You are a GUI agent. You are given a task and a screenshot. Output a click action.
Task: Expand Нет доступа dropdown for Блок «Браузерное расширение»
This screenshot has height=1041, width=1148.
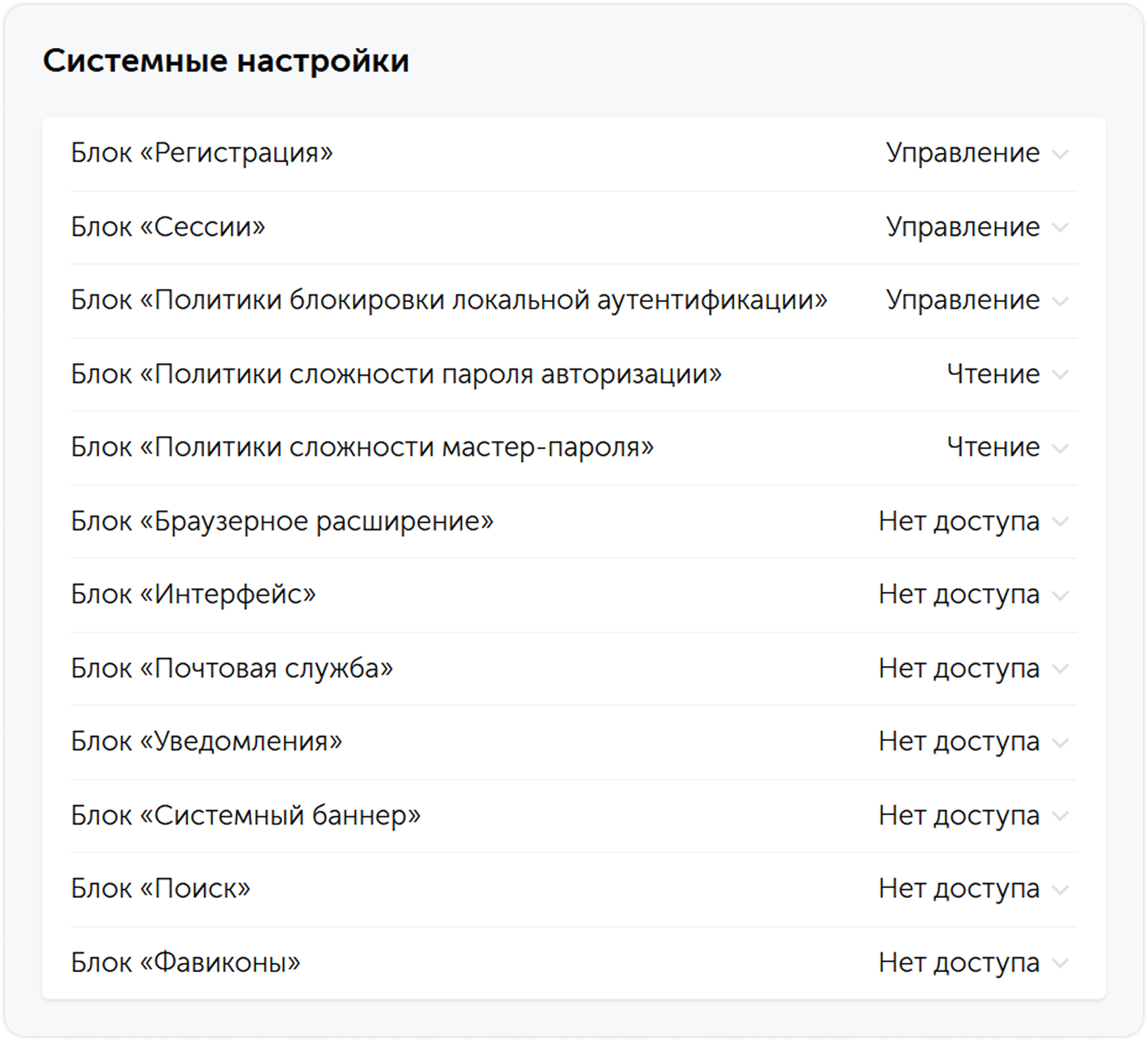1060,520
